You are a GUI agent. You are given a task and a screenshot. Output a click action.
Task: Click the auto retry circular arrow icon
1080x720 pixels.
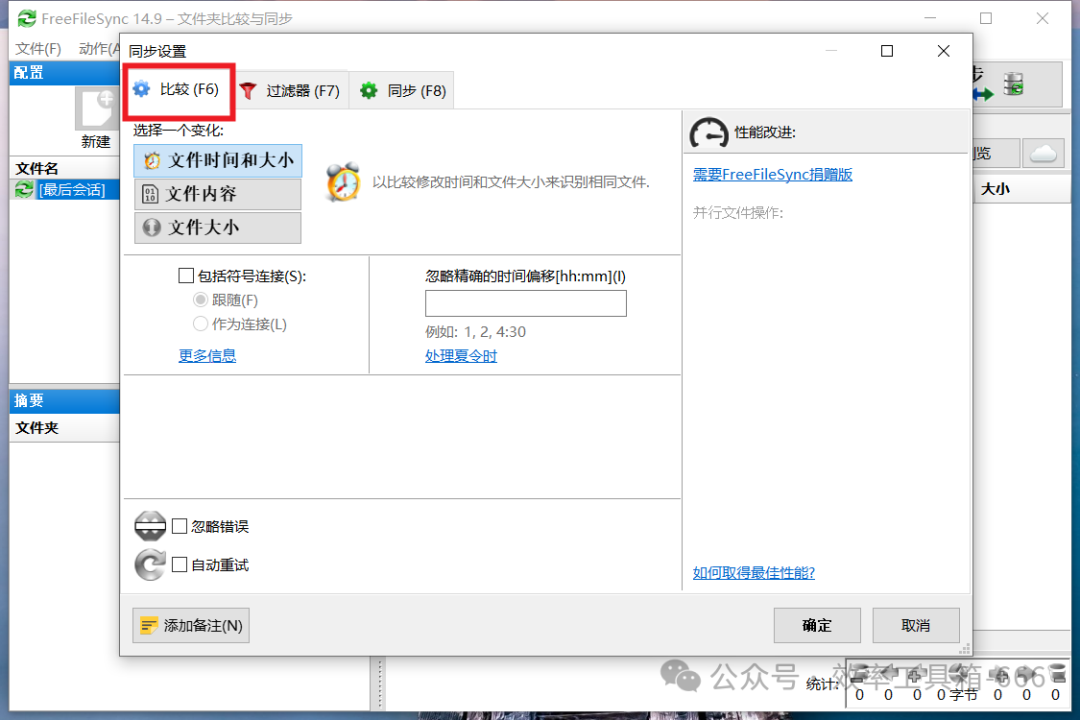pyautogui.click(x=150, y=565)
